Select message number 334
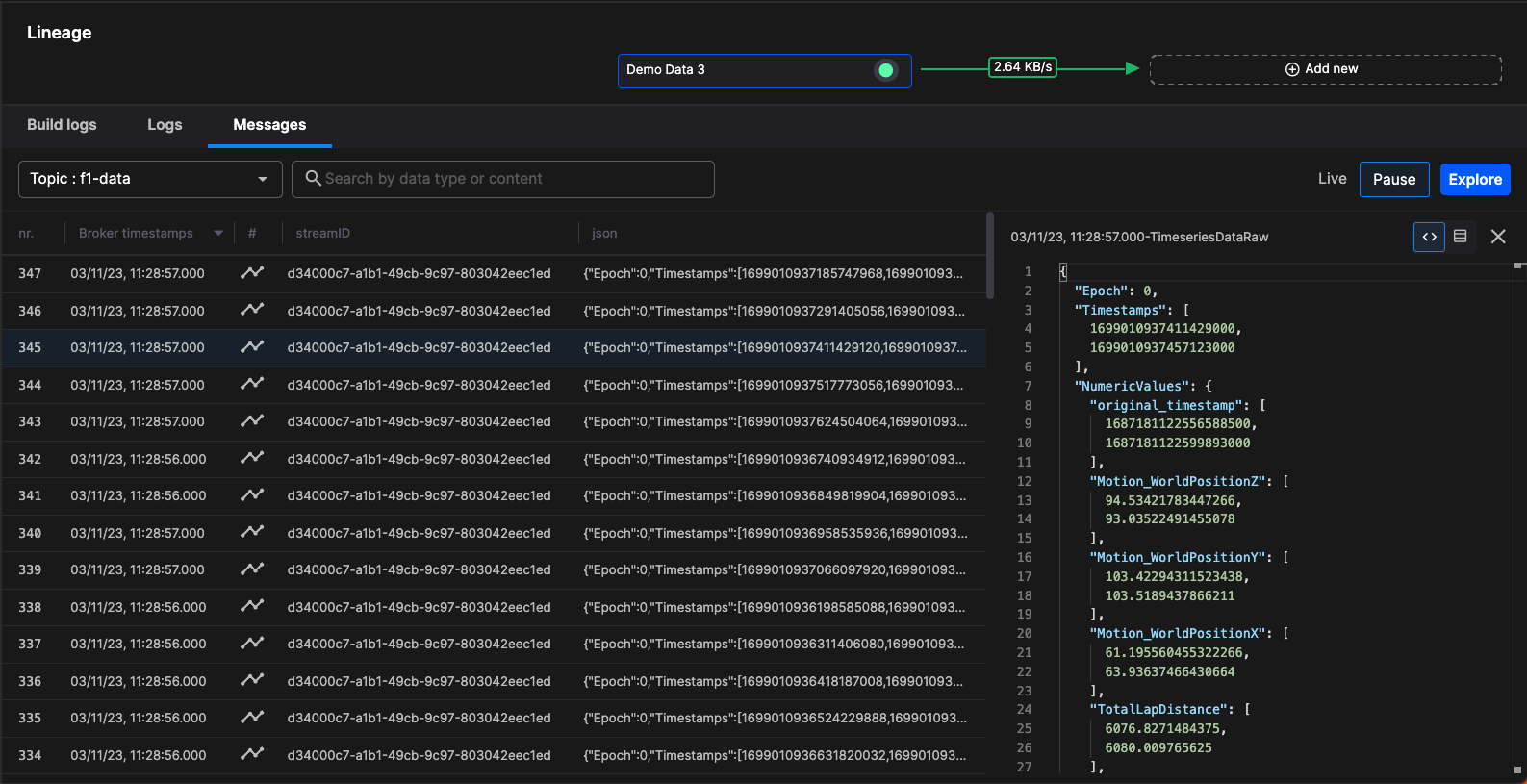The width and height of the screenshot is (1527, 784). (30, 755)
